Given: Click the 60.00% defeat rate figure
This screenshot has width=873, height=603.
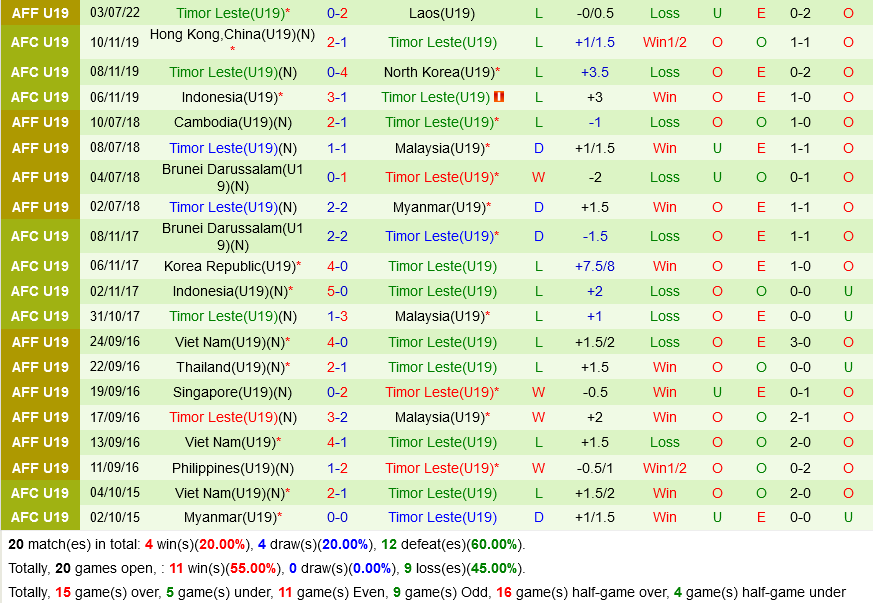Looking at the screenshot, I should pos(494,544).
